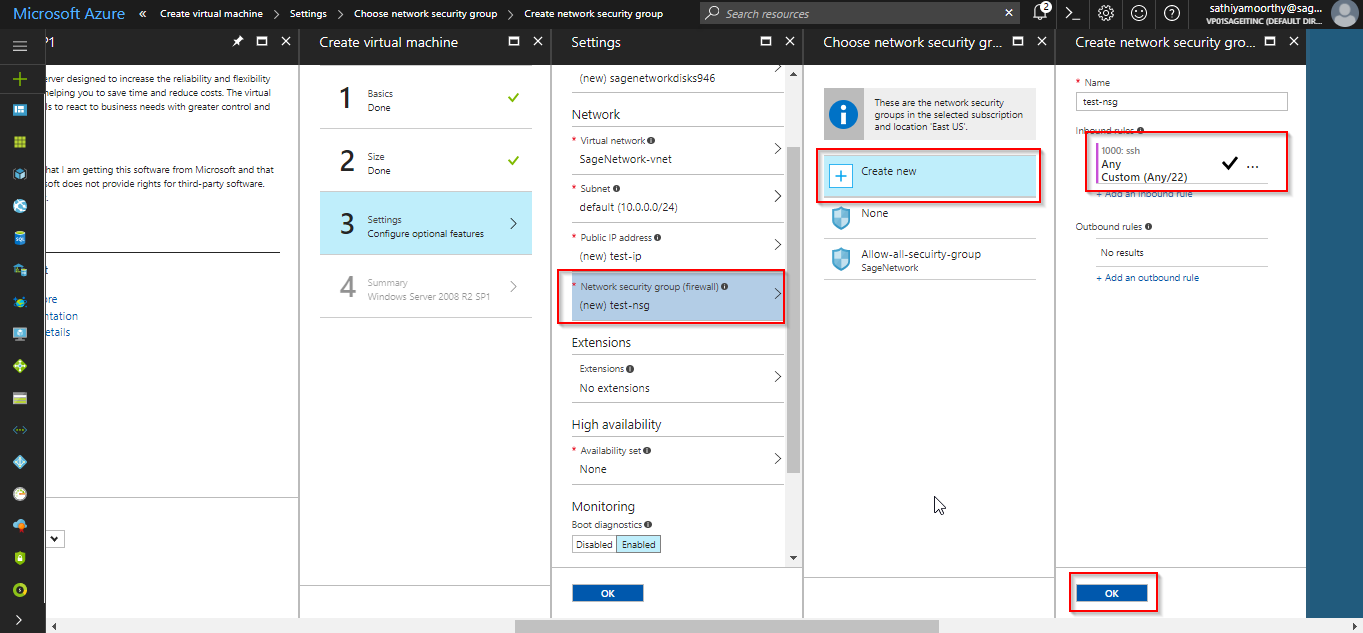Launch Cloud Shell from top bar
The width and height of the screenshot is (1363, 633).
(x=1072, y=13)
